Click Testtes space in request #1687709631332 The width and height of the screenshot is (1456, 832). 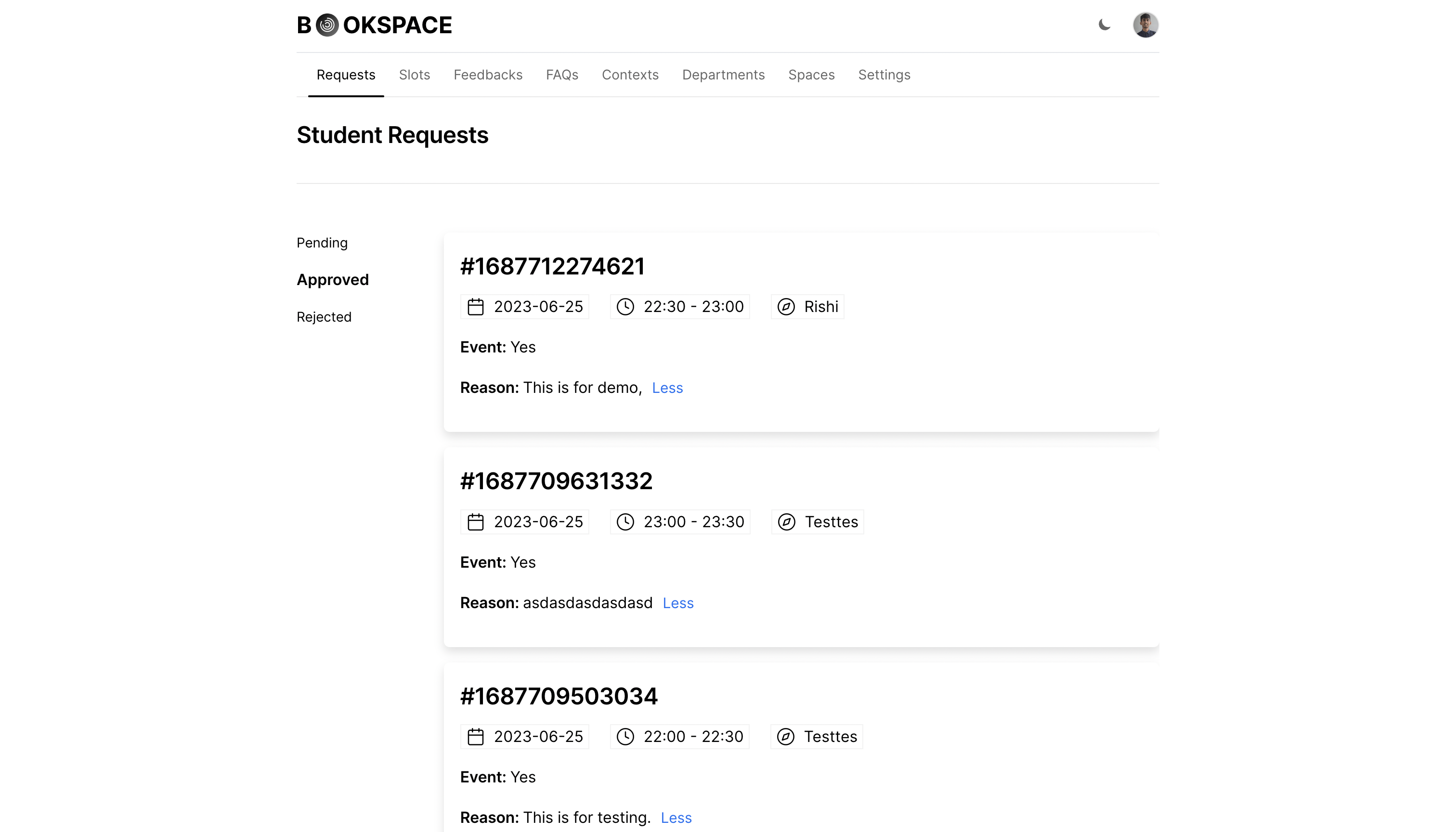pos(832,522)
